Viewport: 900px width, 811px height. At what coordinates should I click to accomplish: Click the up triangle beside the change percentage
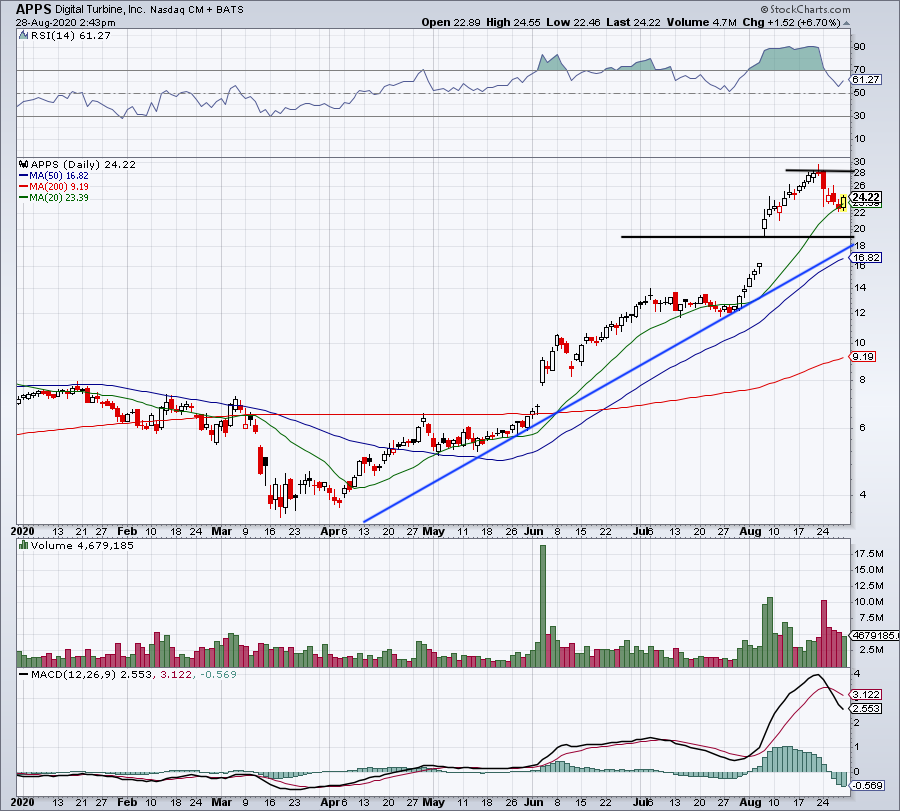click(847, 24)
